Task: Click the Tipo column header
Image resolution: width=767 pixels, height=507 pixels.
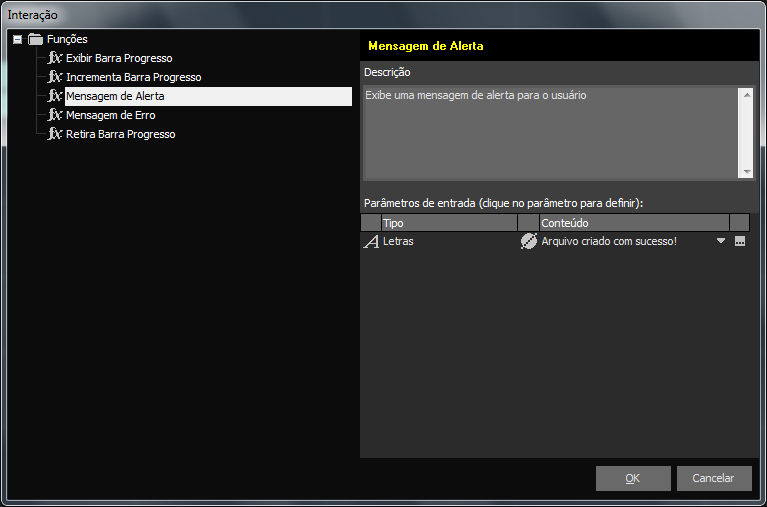Action: (x=448, y=223)
